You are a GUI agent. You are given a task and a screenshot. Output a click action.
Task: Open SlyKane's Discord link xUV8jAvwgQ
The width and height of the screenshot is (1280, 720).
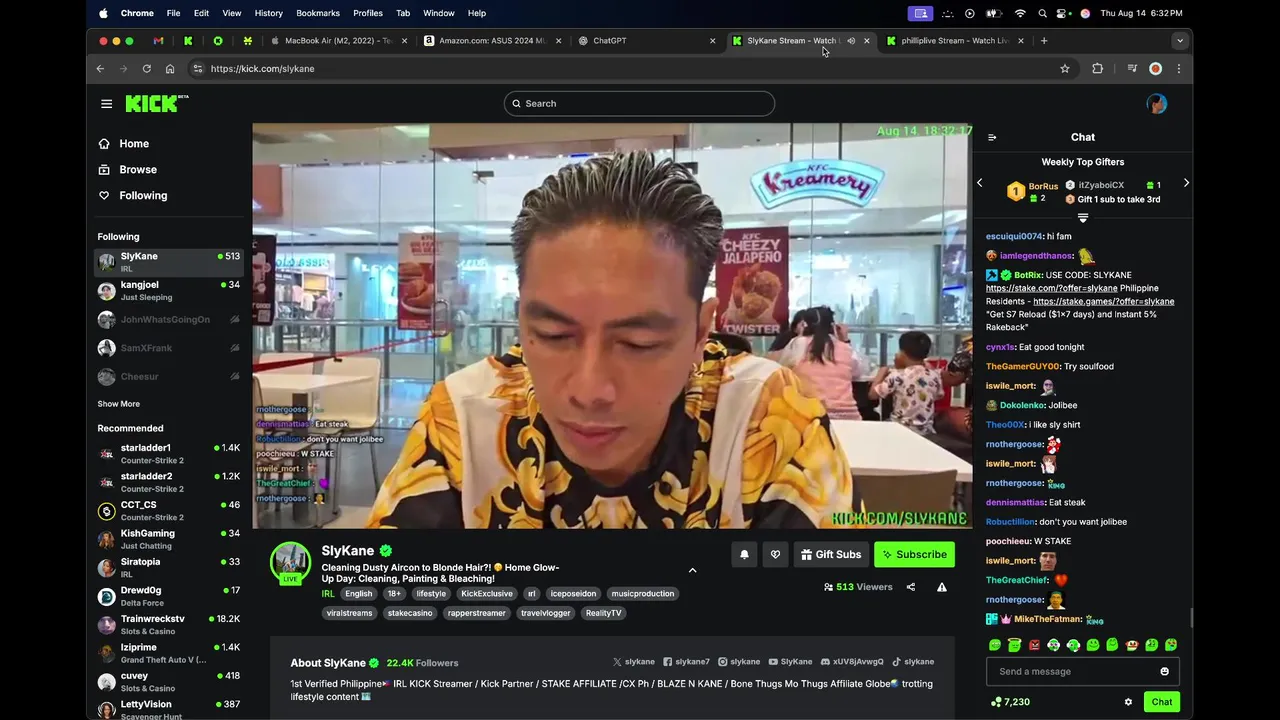tap(852, 662)
